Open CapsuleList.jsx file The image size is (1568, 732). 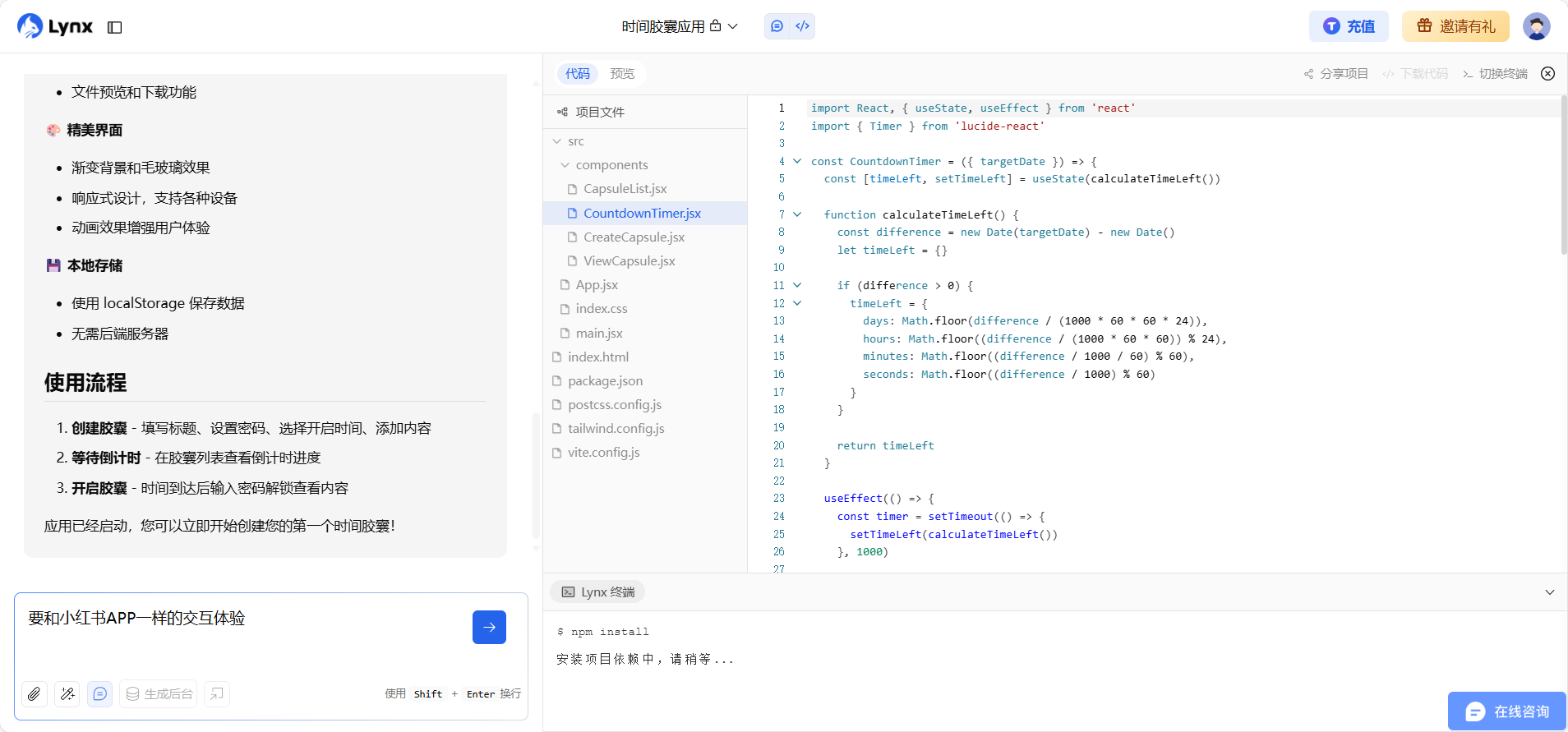pos(645,189)
